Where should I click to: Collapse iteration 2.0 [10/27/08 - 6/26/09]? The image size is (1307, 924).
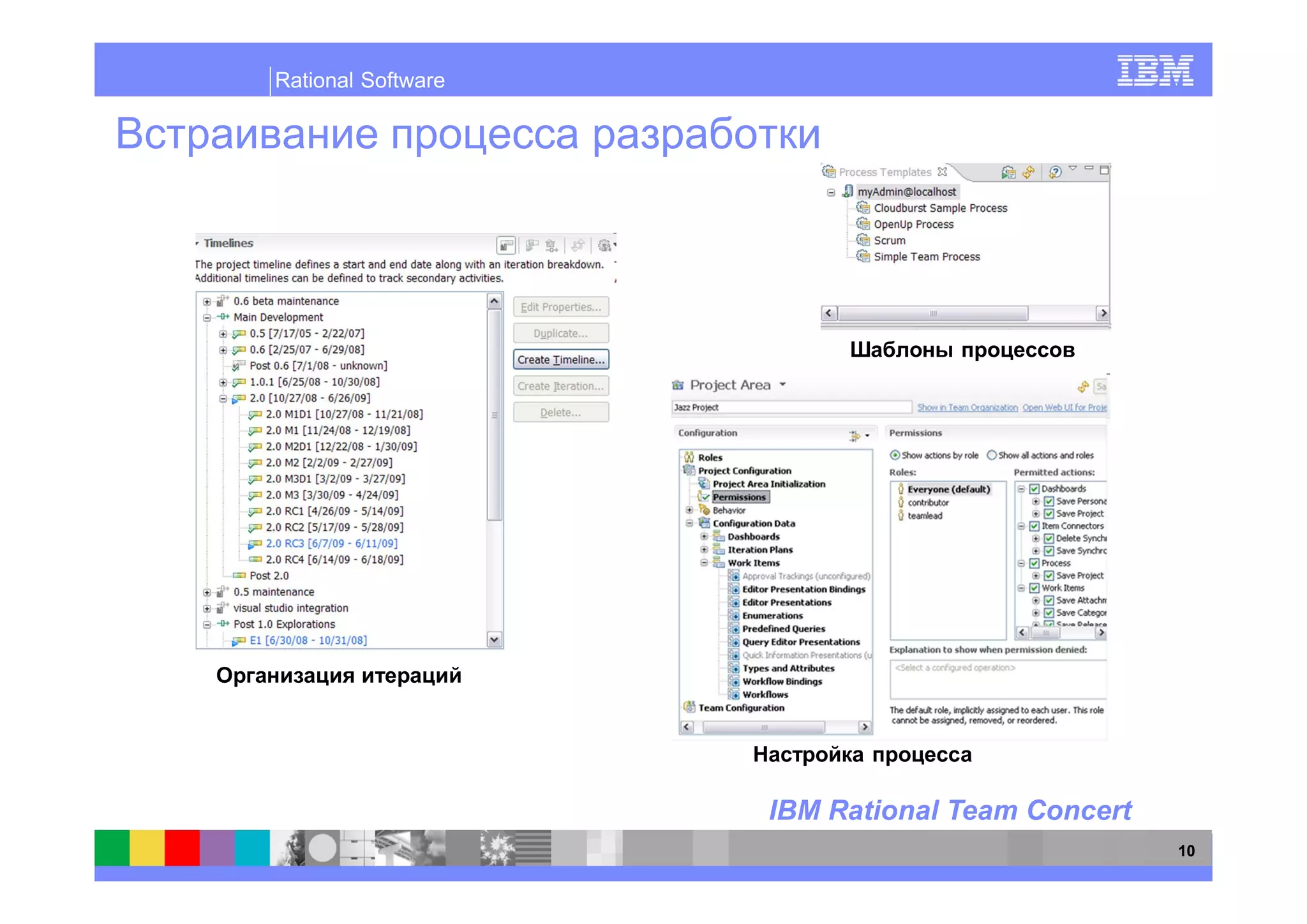click(x=223, y=398)
